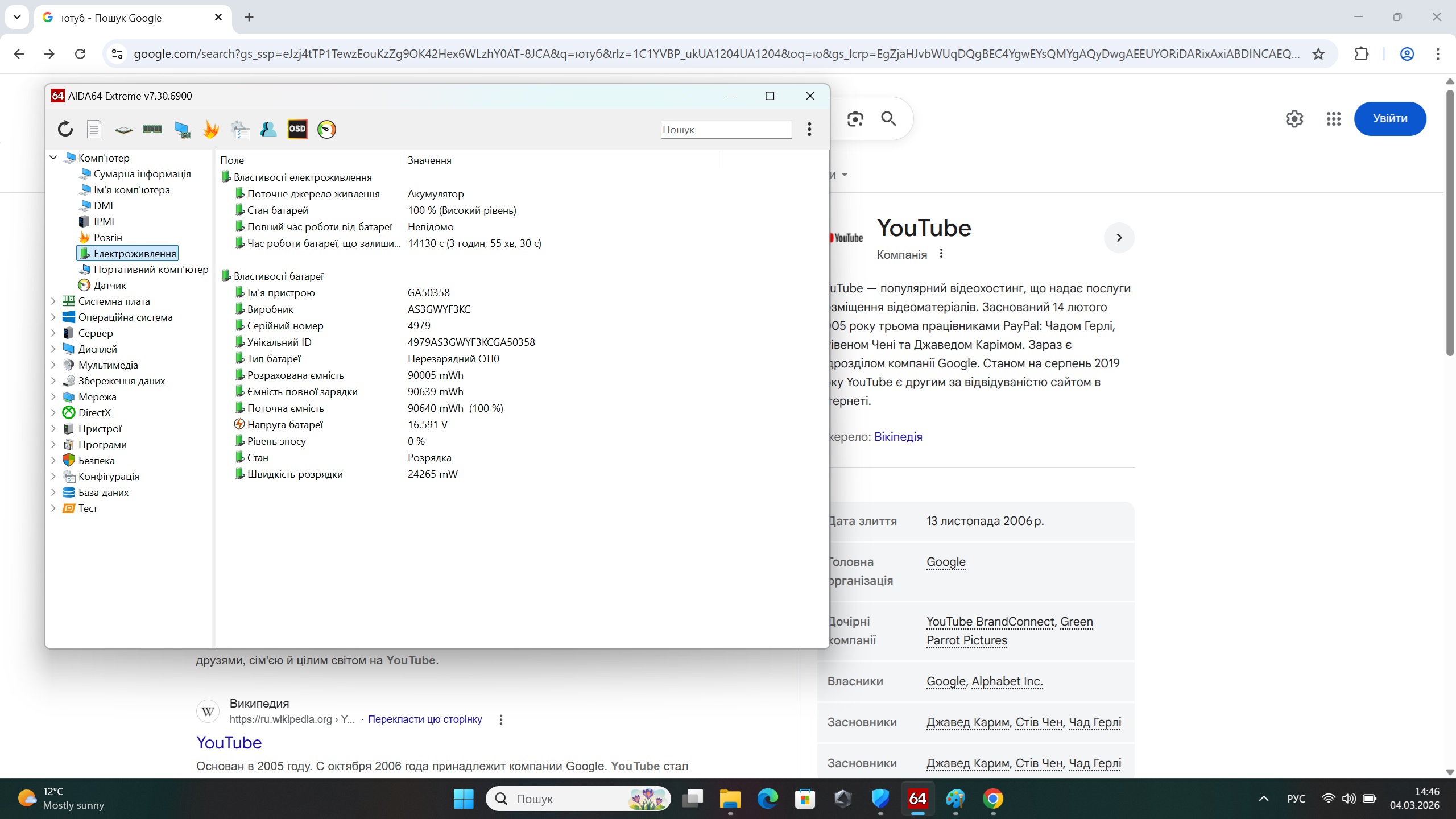Viewport: 1456px width, 819px height.
Task: Collapse the Комп'ютер tree node
Action: [53, 158]
